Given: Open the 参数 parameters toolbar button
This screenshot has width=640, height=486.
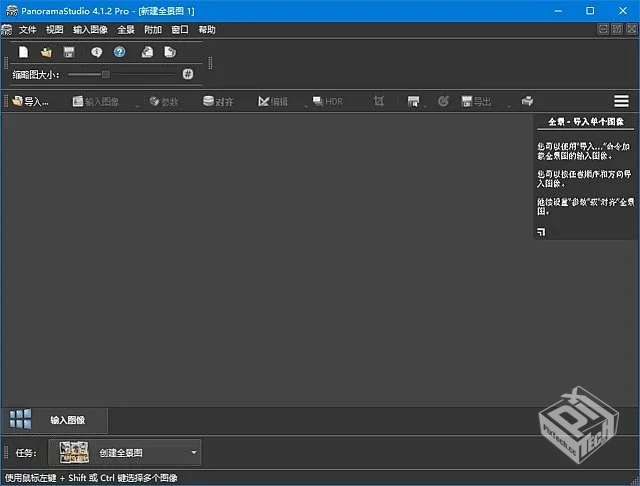Looking at the screenshot, I should 164,101.
